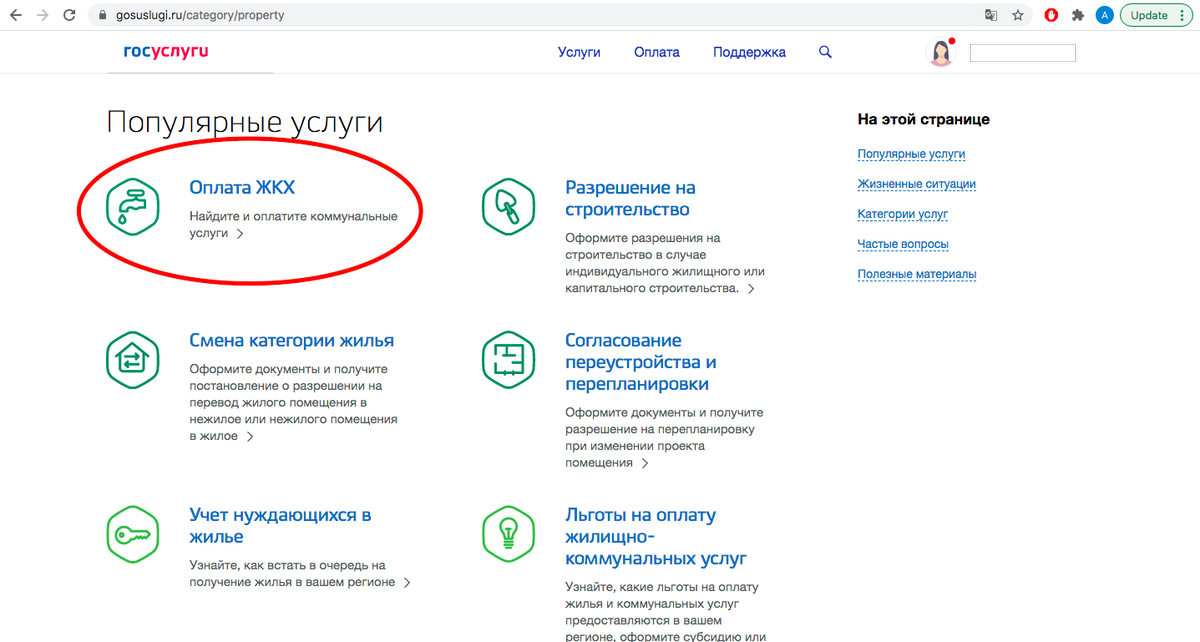
Task: Open search with the magnifying glass icon
Action: [x=825, y=52]
